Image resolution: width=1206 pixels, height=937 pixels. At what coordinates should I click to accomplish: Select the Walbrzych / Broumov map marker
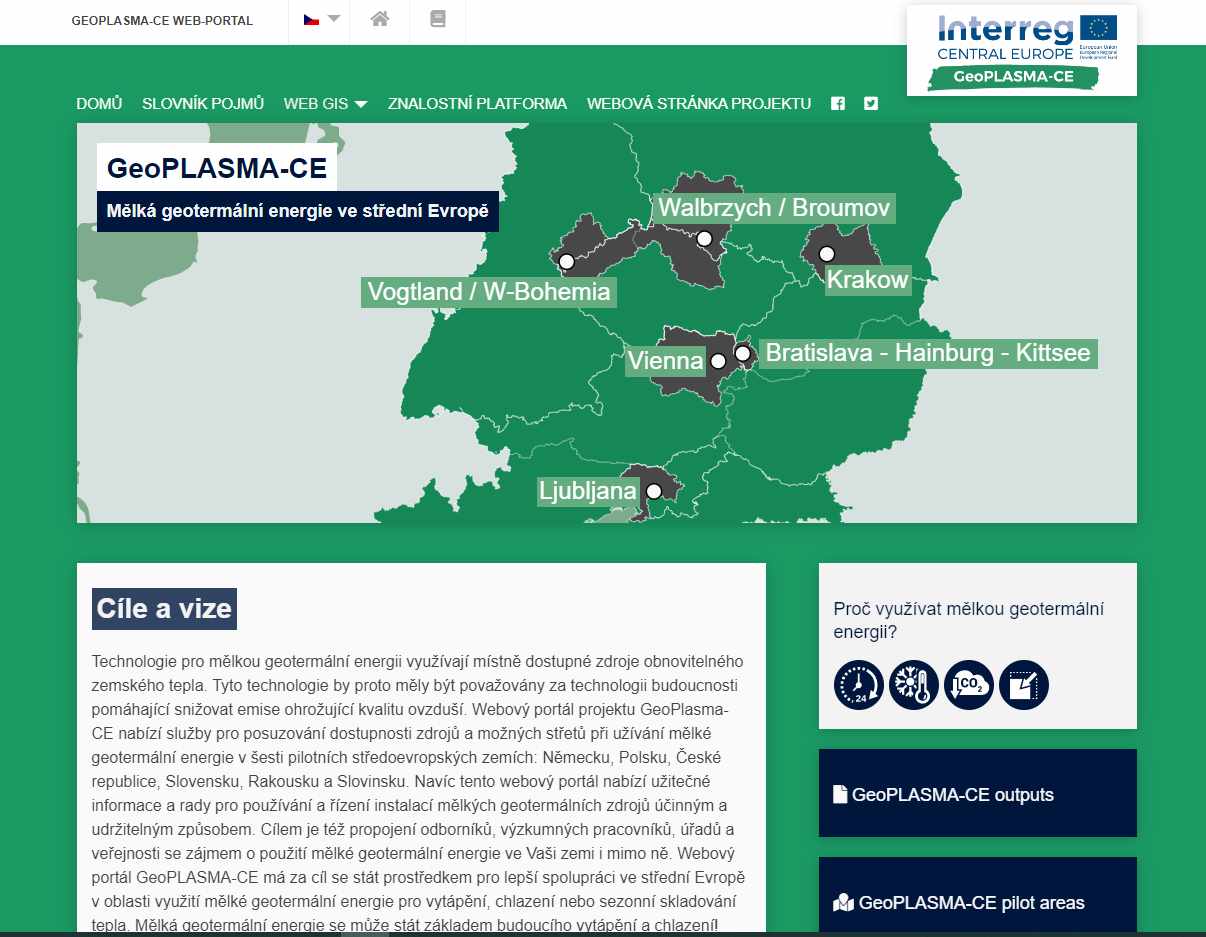(705, 238)
